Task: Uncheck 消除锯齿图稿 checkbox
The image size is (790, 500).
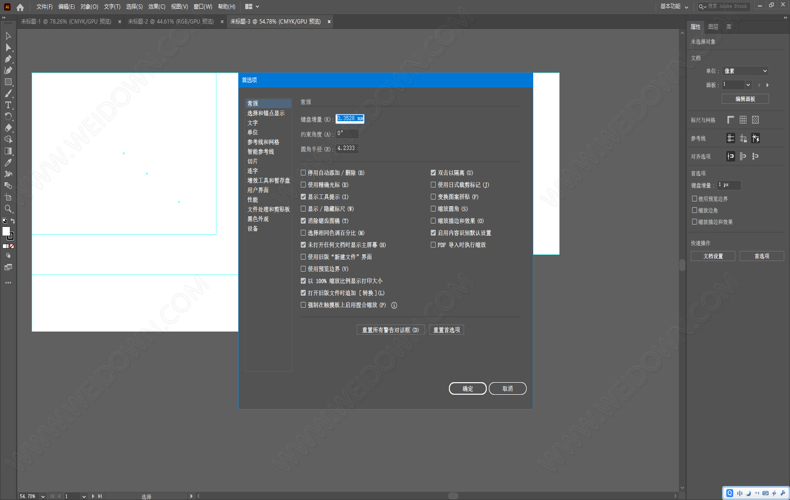Action: [303, 221]
